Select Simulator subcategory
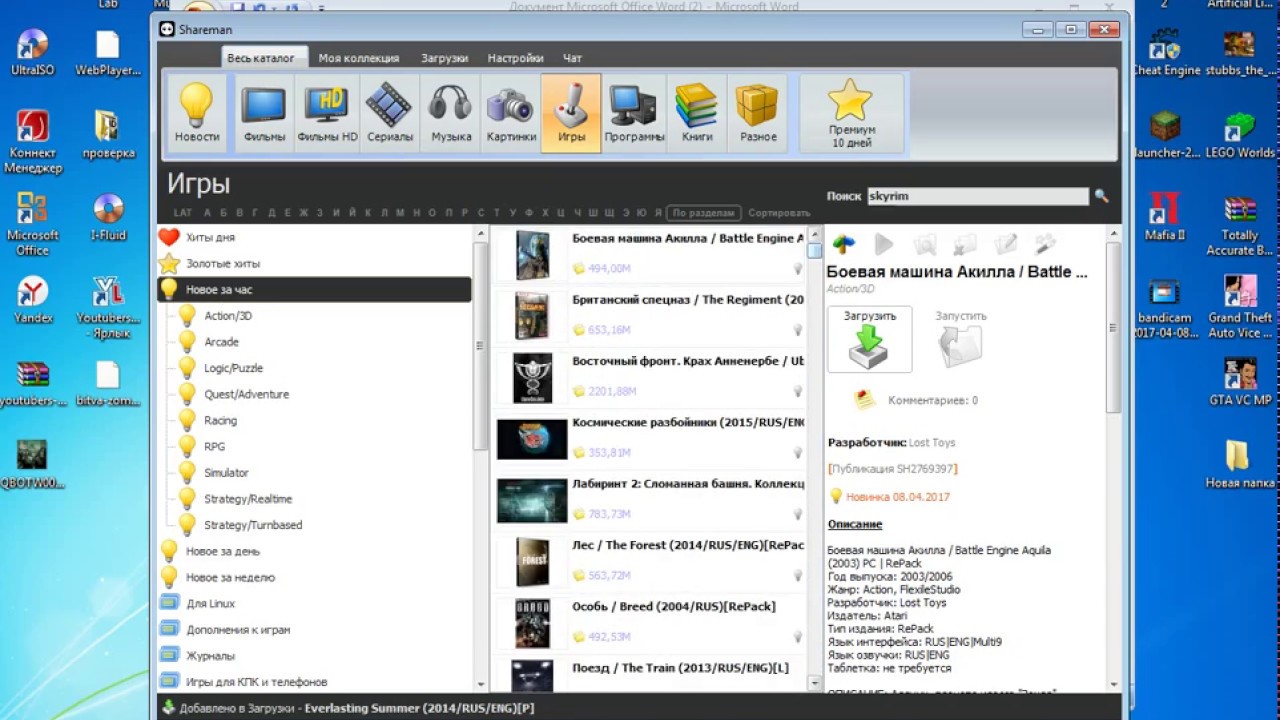Viewport: 1280px width, 720px height. pos(226,472)
